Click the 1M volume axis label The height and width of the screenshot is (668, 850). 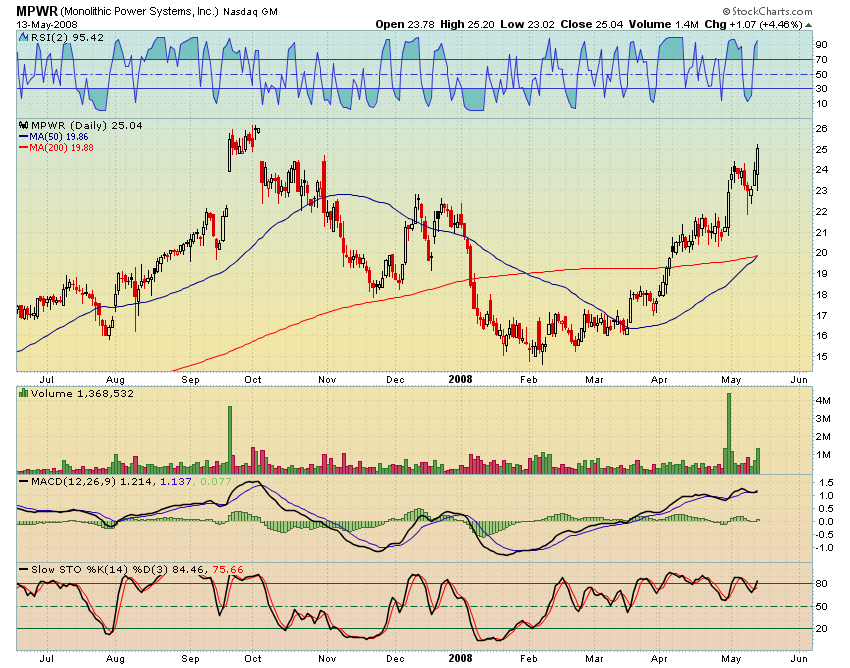click(823, 454)
